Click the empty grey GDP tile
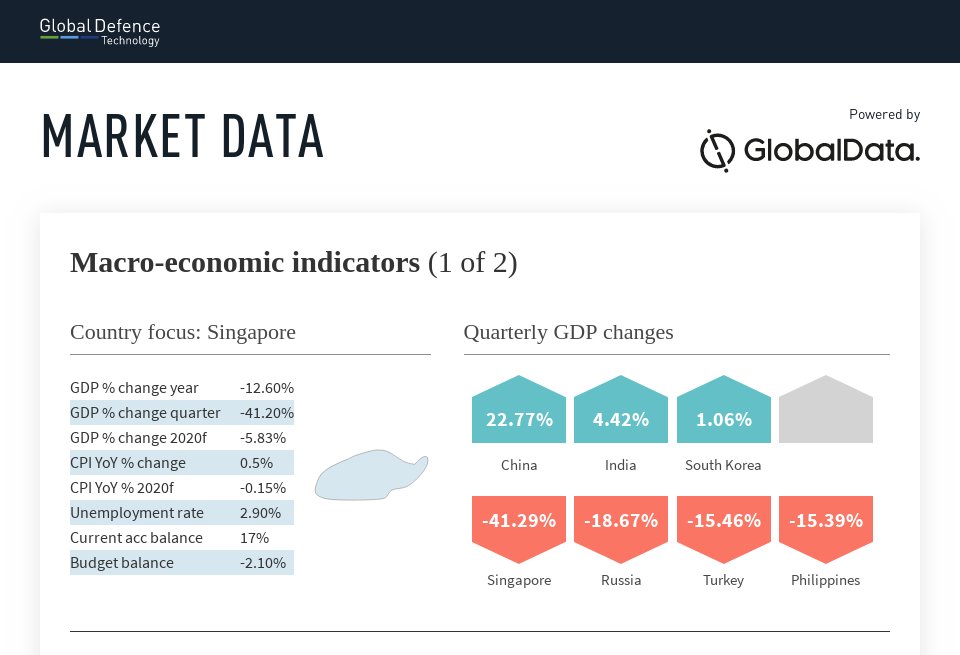Image resolution: width=960 pixels, height=655 pixels. (x=826, y=409)
